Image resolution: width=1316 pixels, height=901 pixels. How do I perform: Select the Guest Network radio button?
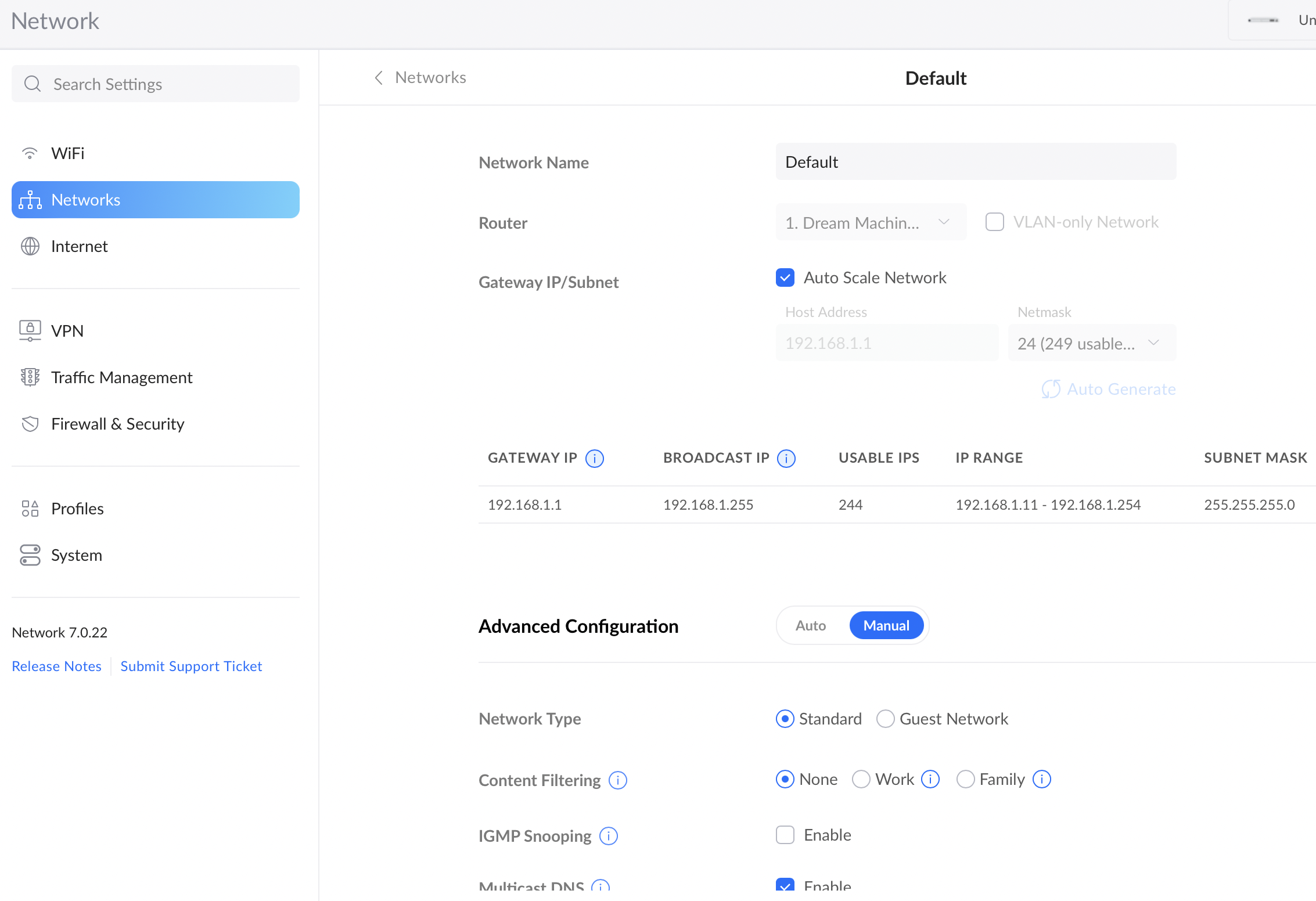click(x=885, y=719)
